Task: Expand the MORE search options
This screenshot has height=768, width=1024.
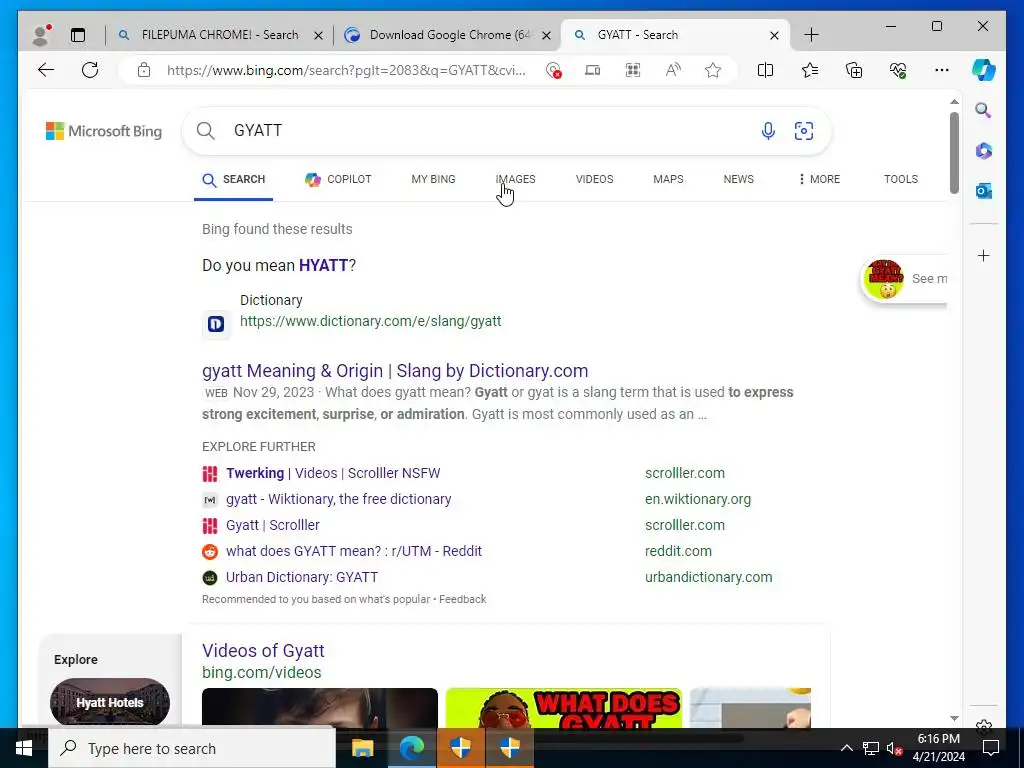Action: point(819,179)
